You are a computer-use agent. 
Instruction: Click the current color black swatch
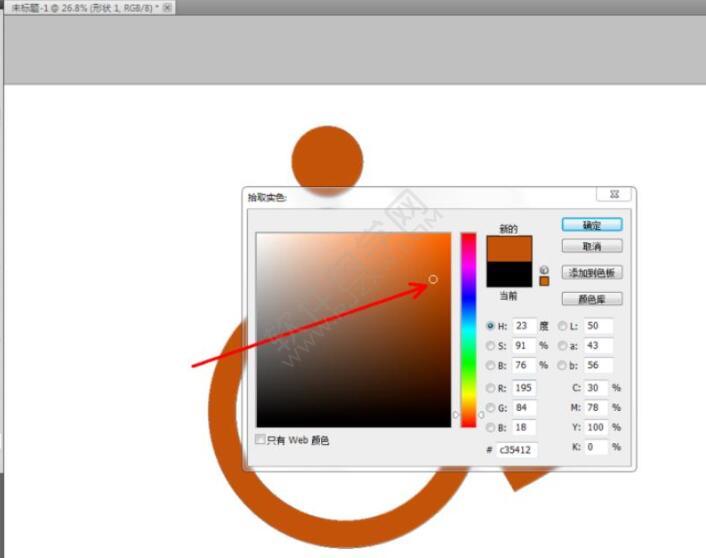pos(509,274)
